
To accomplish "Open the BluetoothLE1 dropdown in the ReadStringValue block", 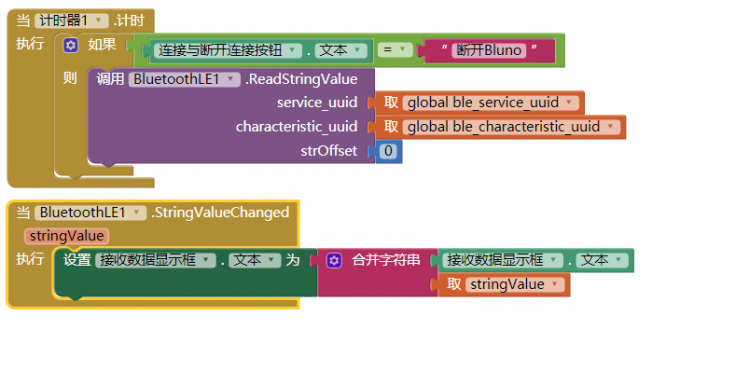I will tap(184, 79).
